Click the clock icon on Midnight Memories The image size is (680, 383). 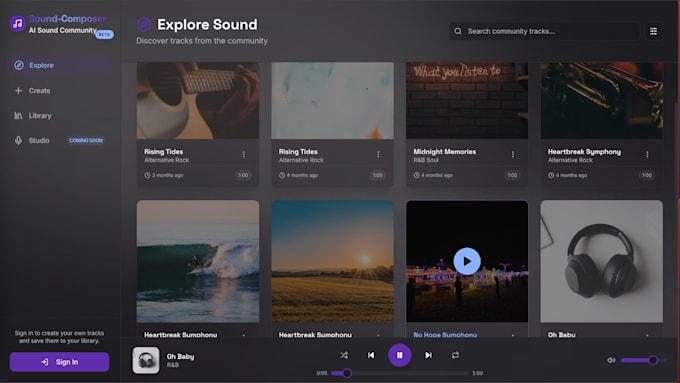click(416, 175)
